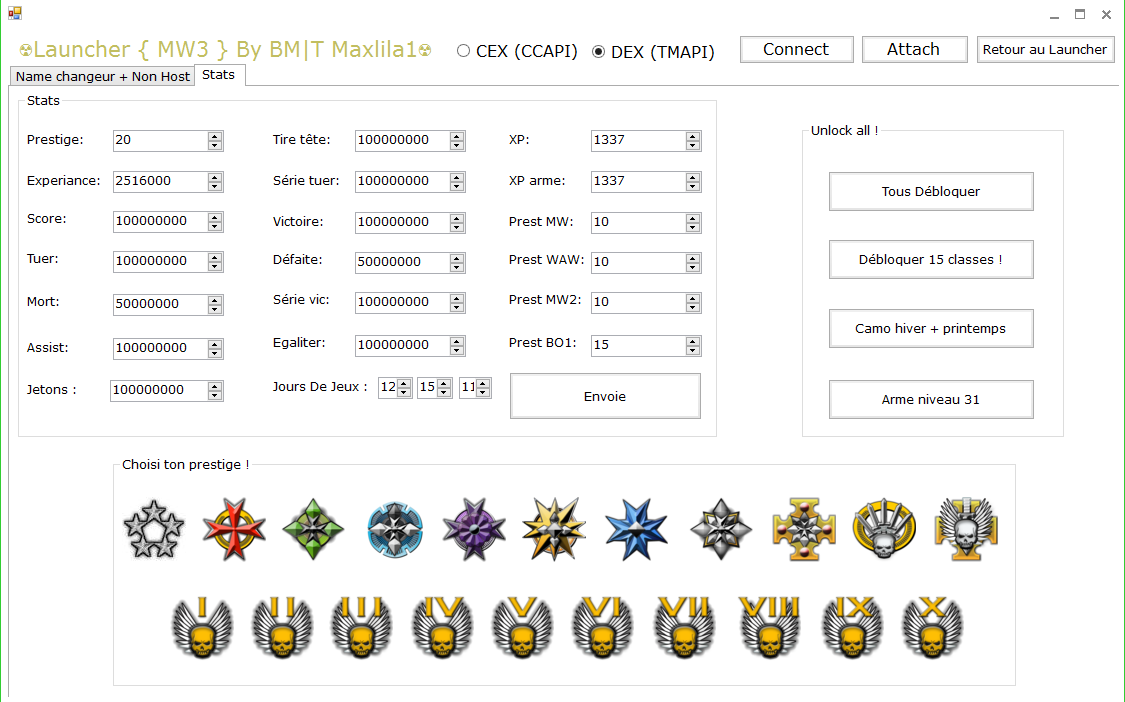Select the winged skull emblem numbered X
Viewport: 1125px width, 702px height.
tap(932, 627)
